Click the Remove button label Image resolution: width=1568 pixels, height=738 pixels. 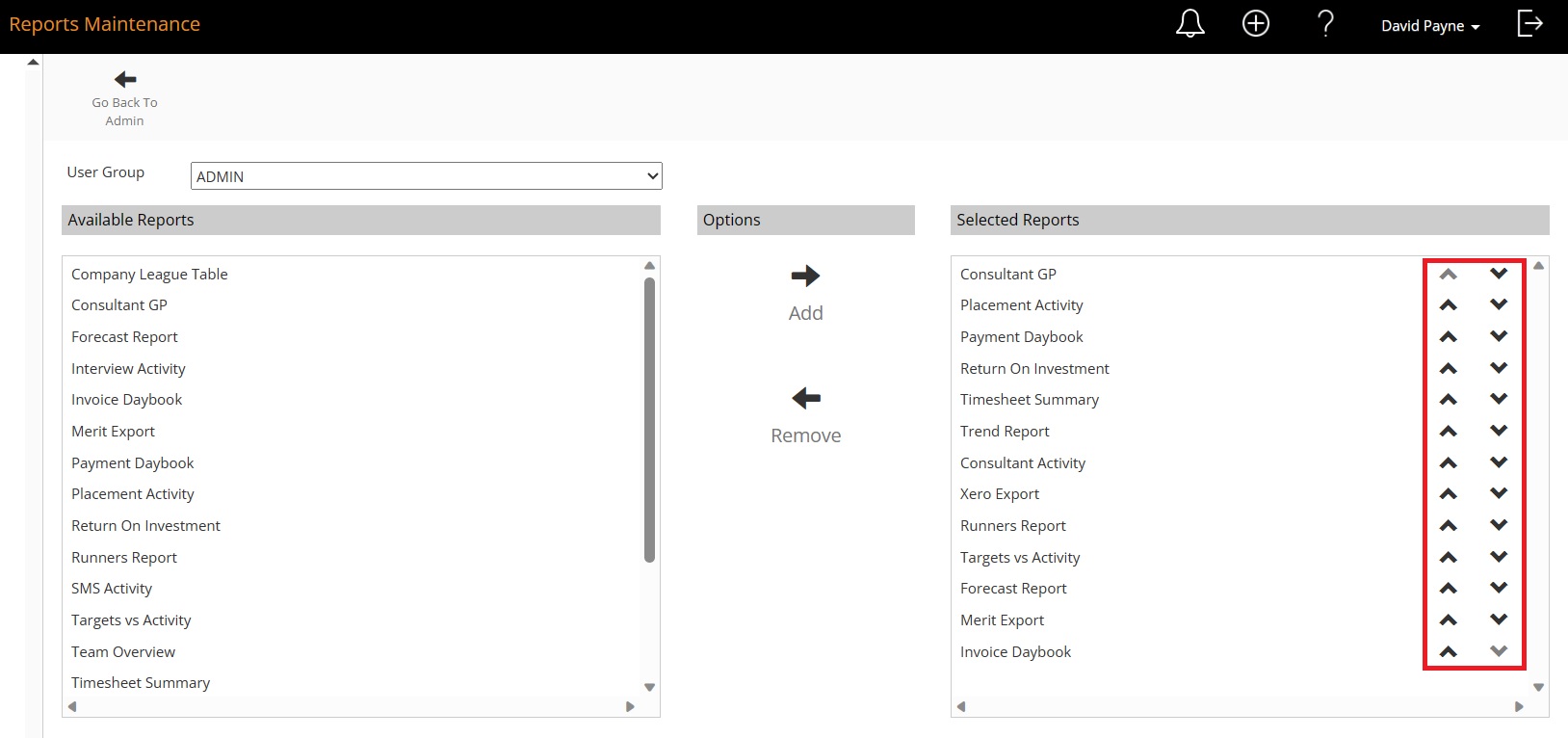[x=805, y=435]
